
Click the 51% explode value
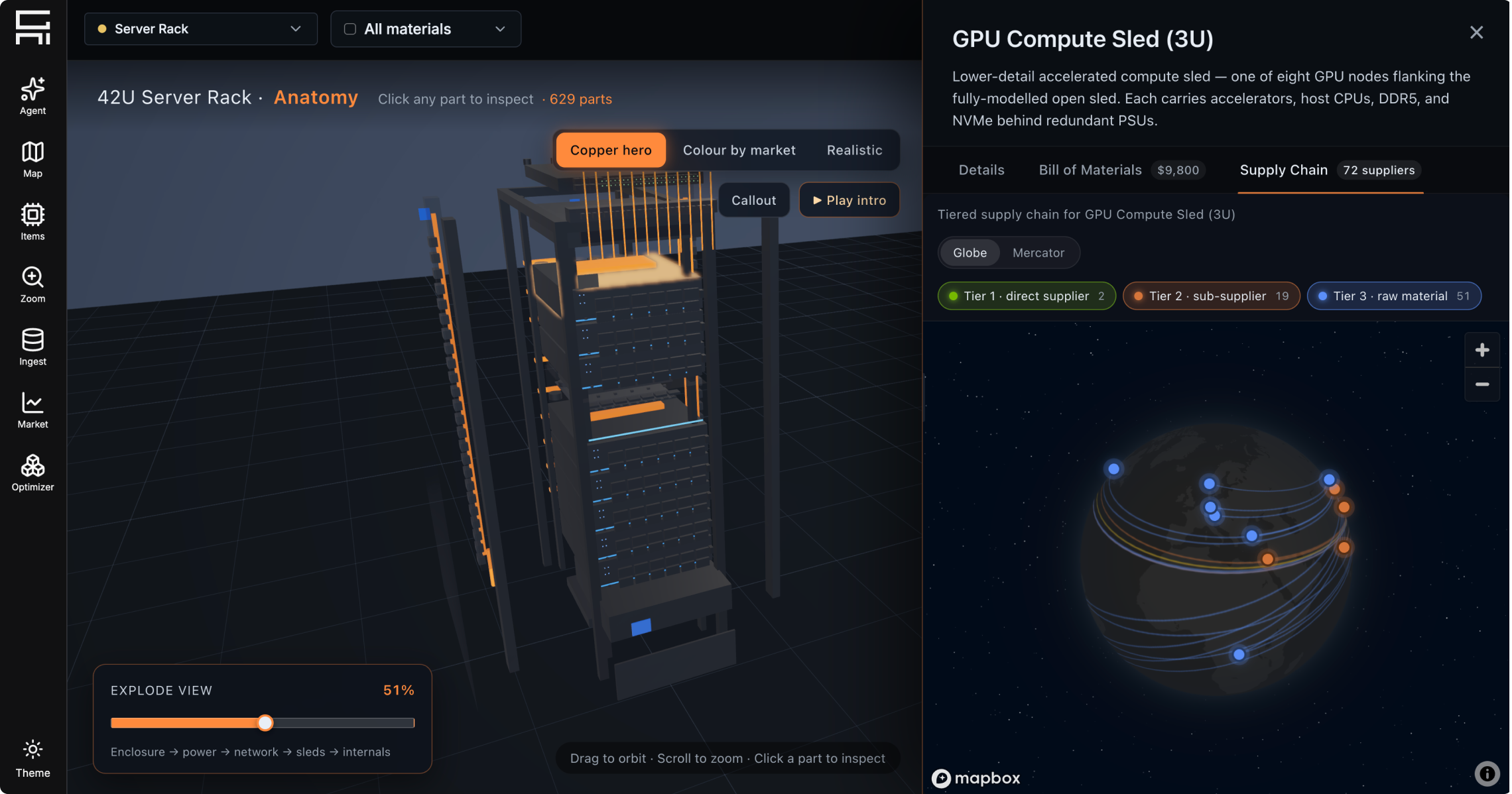tap(399, 690)
